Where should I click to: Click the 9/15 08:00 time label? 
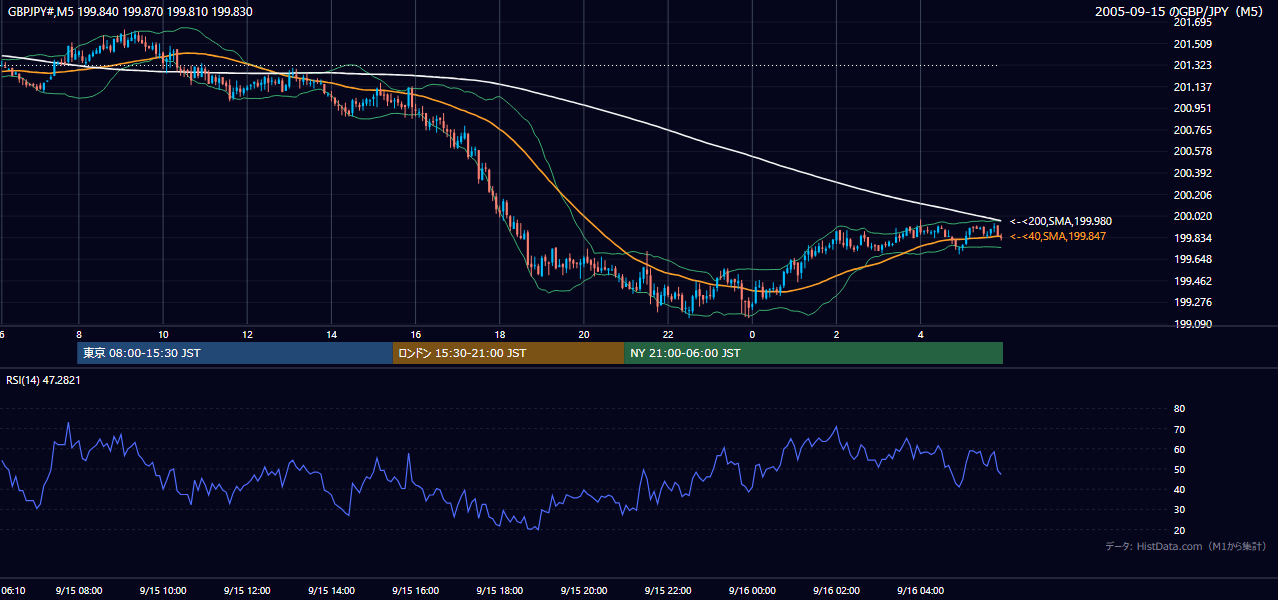coord(78,591)
